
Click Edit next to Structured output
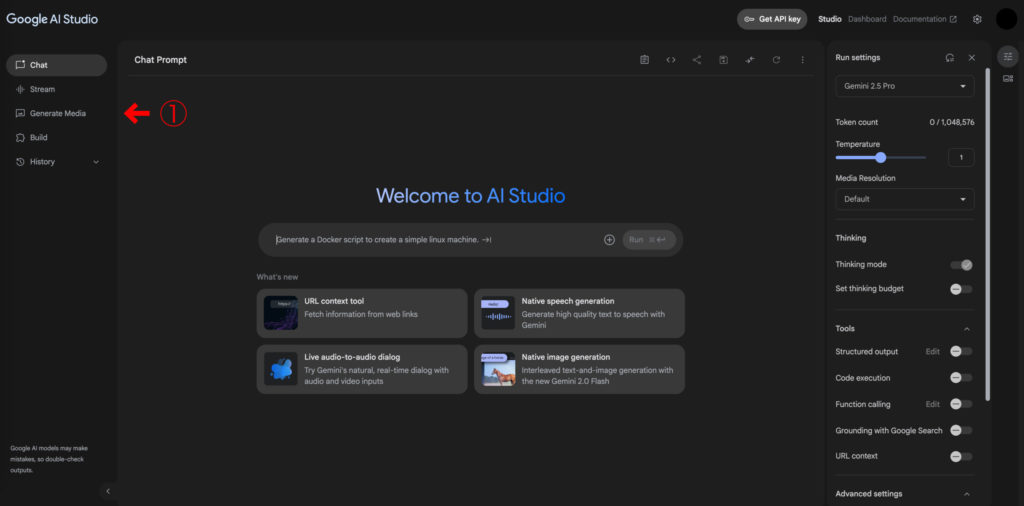coord(933,351)
